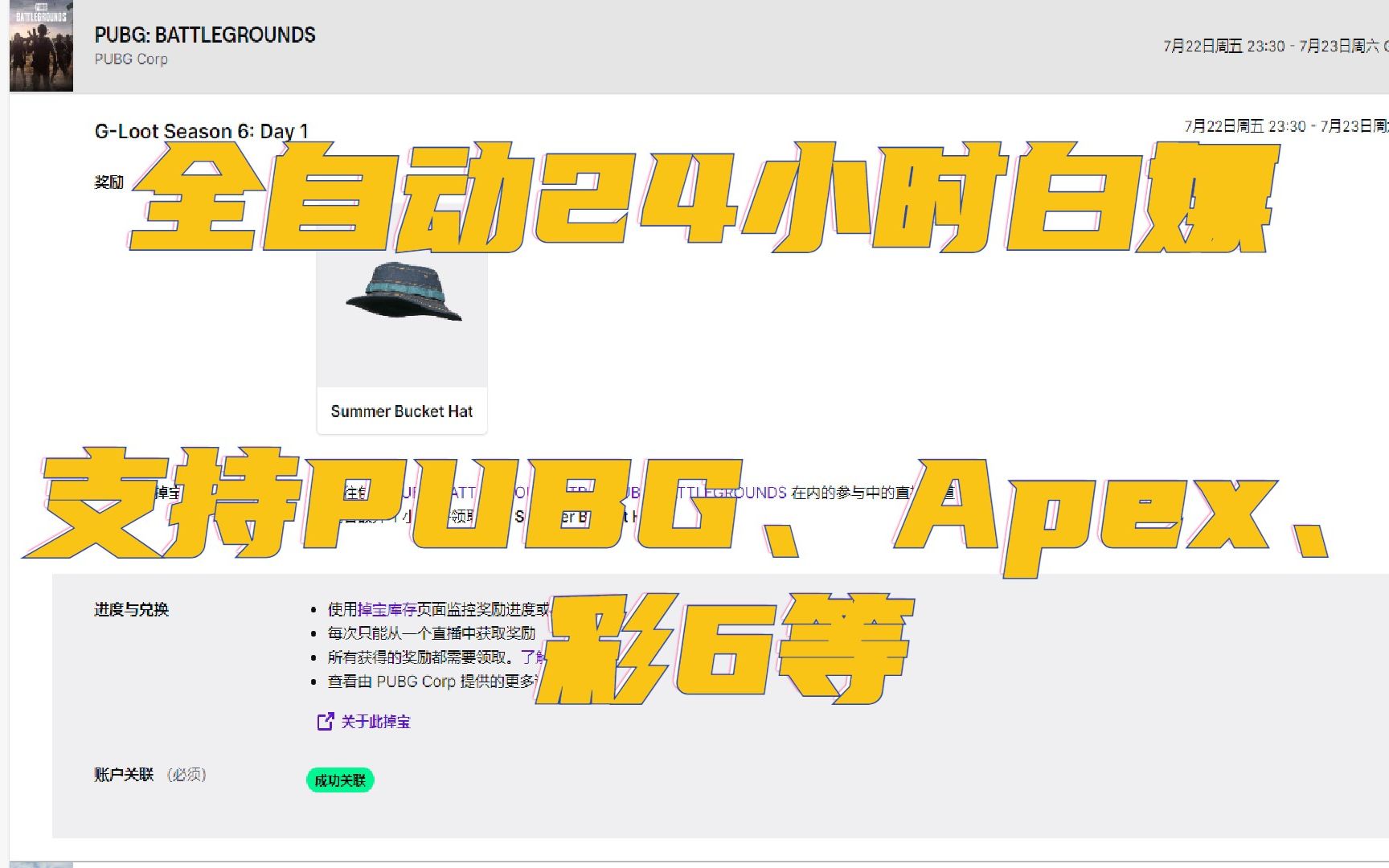Open the 了解 link in claim instructions

coord(533,657)
